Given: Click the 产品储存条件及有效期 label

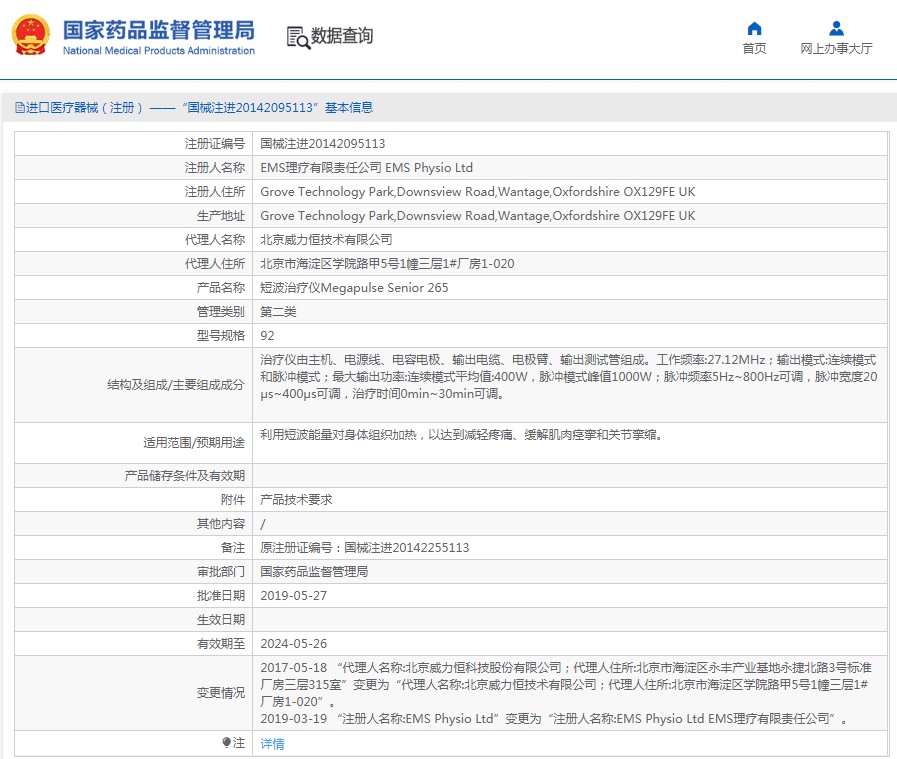Looking at the screenshot, I should pos(185,475).
